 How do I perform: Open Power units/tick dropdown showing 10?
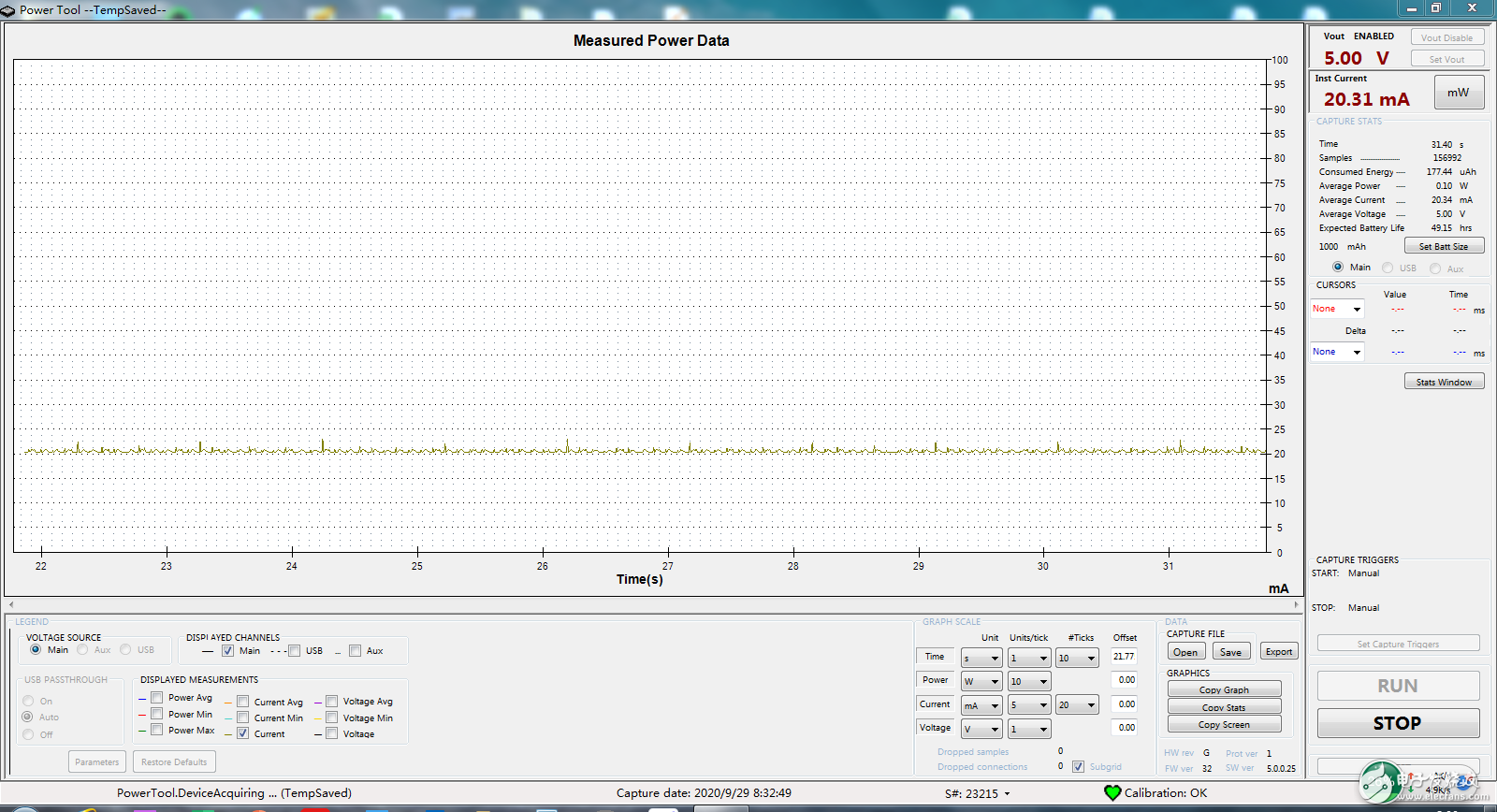coord(1029,682)
